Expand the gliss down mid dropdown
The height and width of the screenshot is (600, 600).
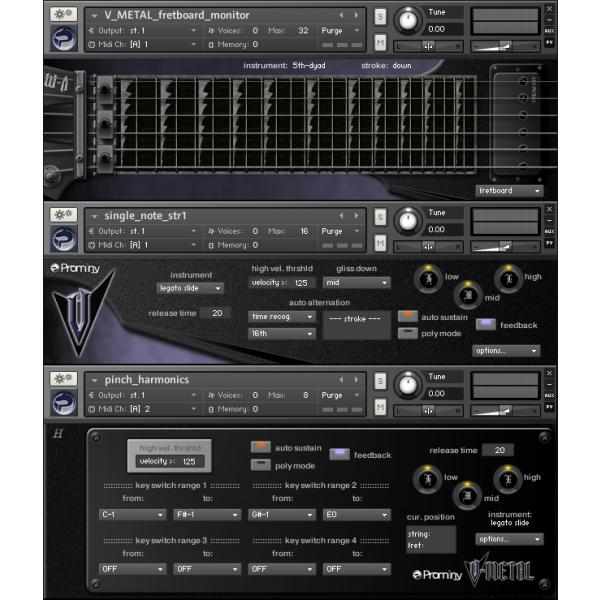pyautogui.click(x=355, y=283)
